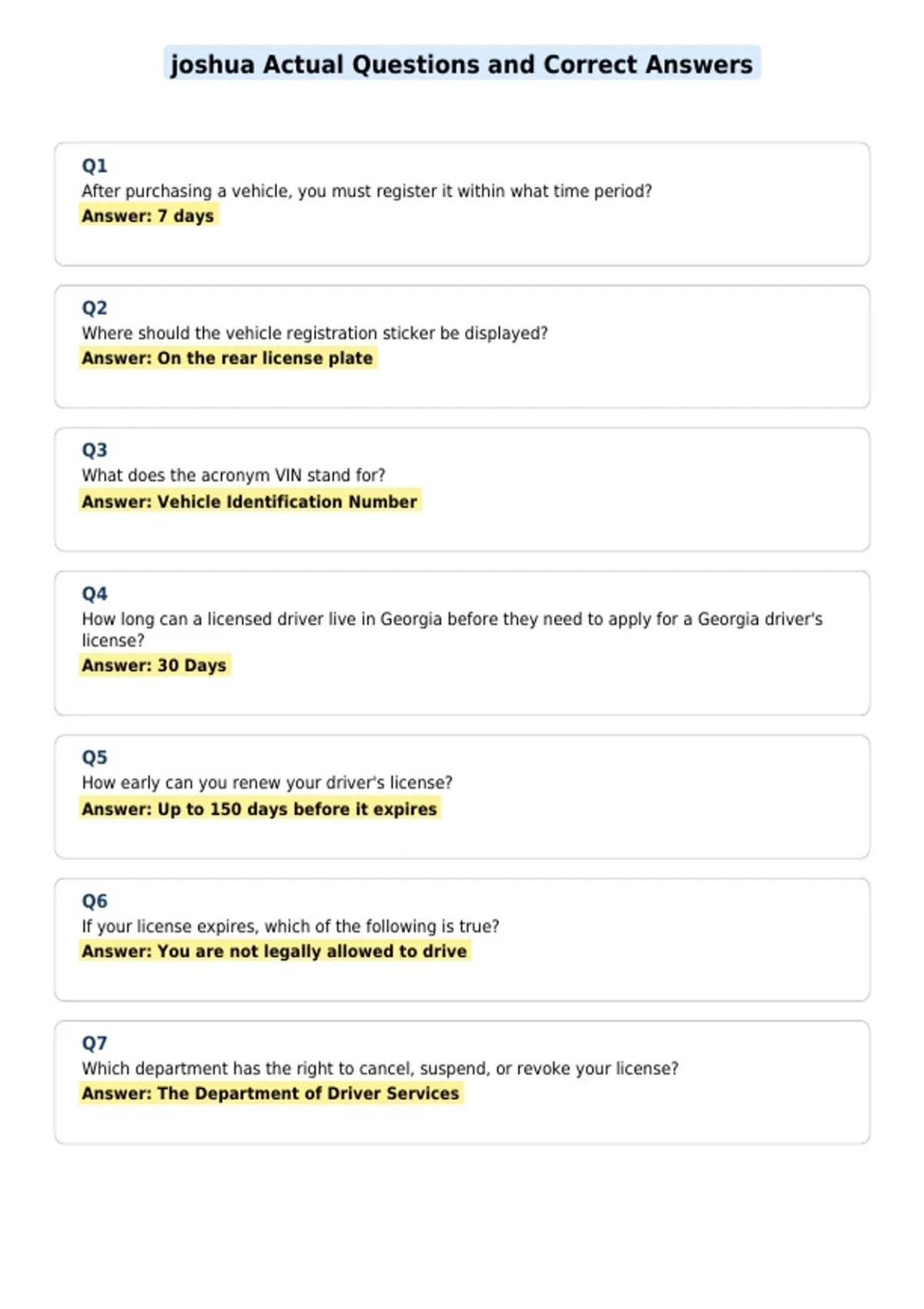Click the cancel, suspend, or revoke question

coord(380,1069)
